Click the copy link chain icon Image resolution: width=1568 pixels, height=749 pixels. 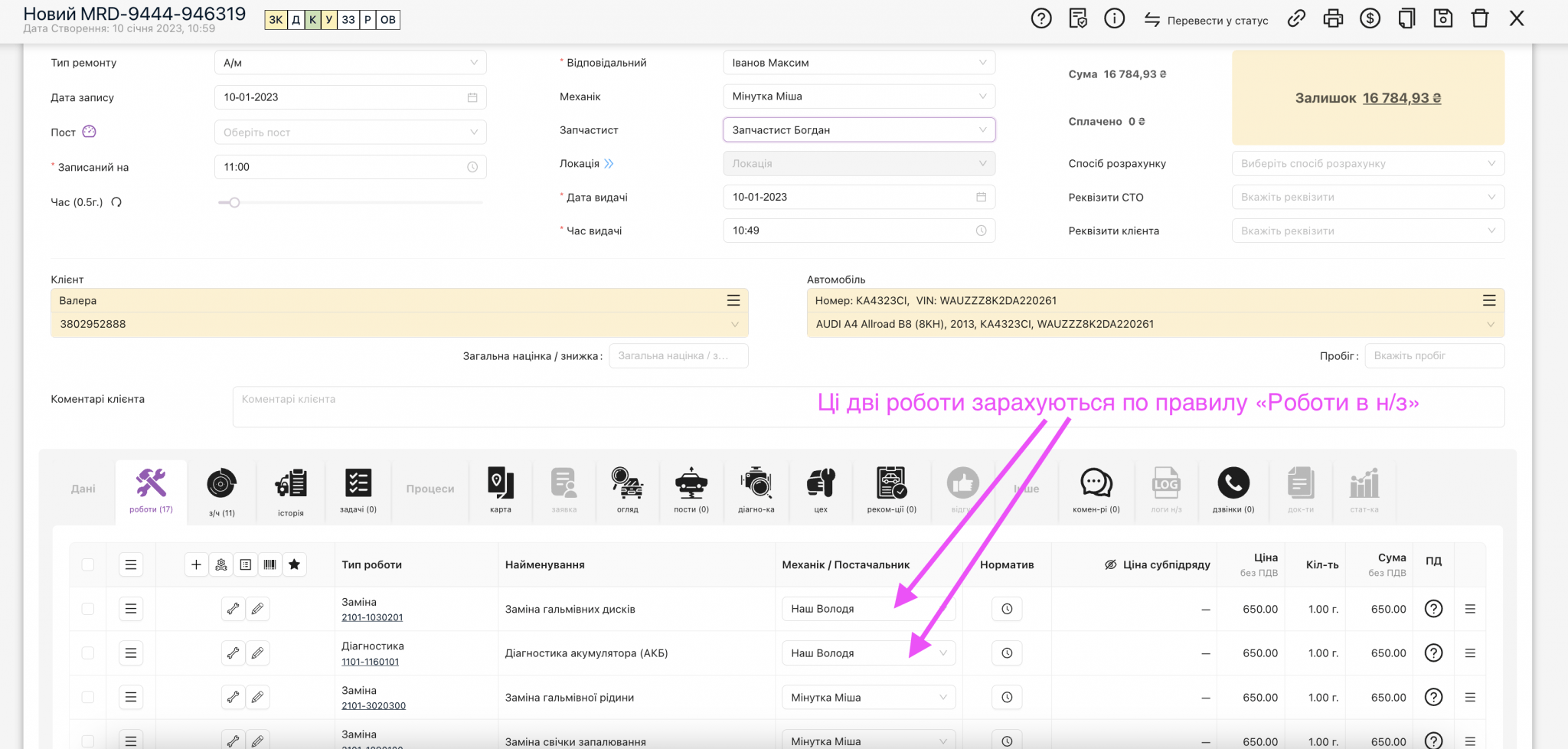click(x=1296, y=19)
